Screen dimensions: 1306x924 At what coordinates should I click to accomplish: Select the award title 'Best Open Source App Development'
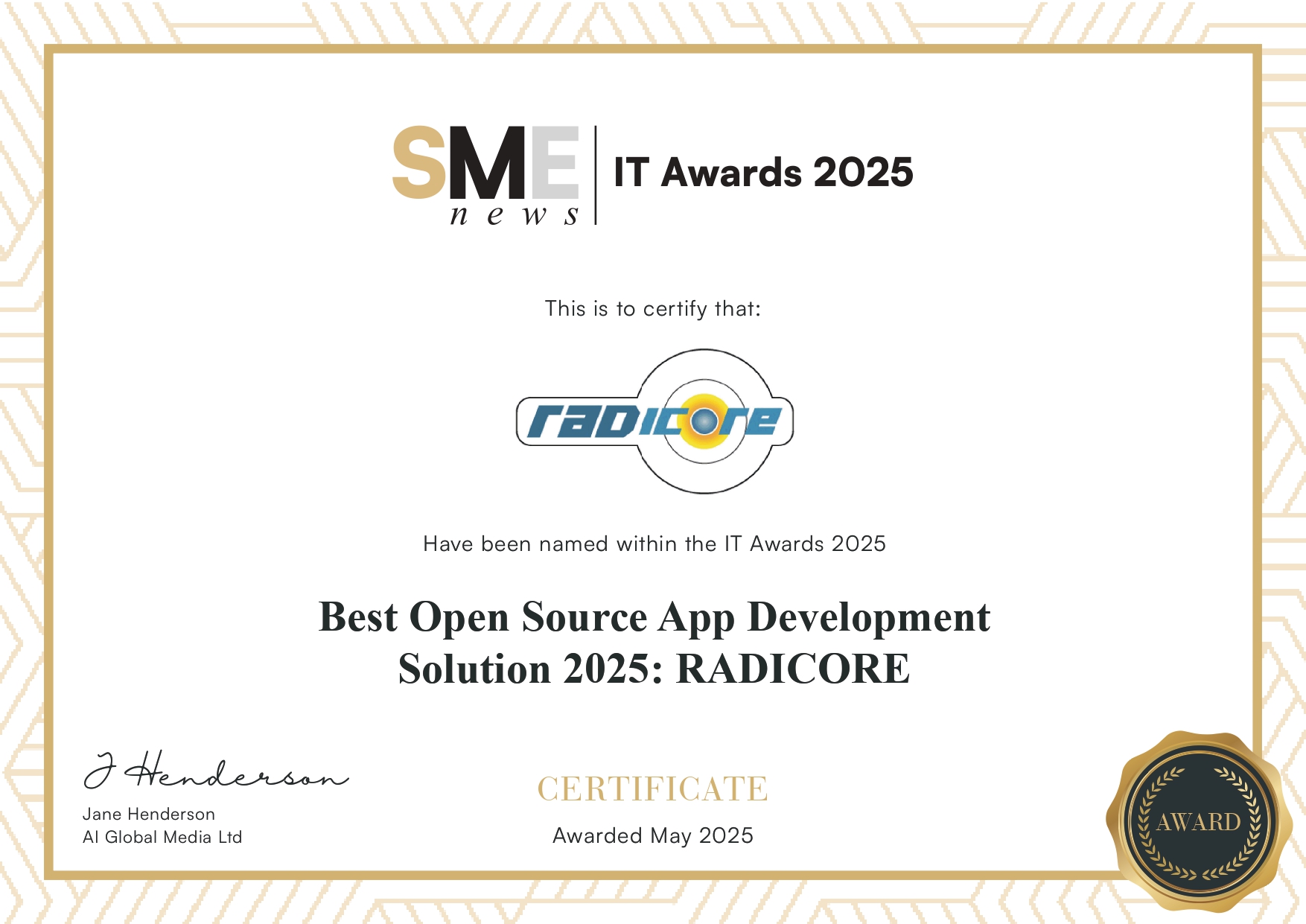654,618
